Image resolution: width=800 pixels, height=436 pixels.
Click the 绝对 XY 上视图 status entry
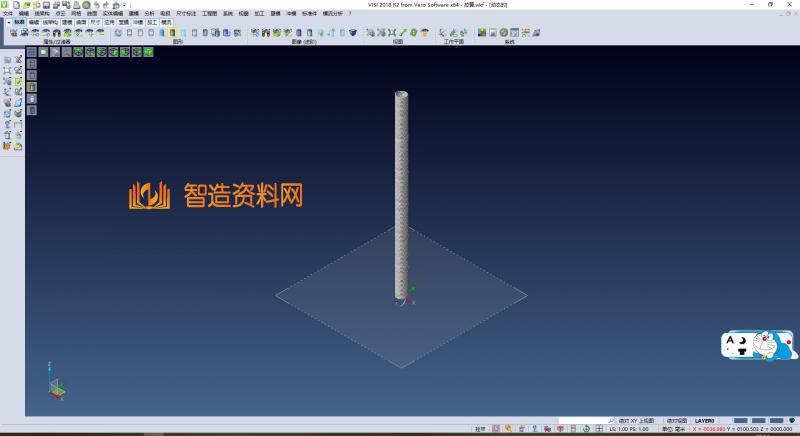point(636,421)
